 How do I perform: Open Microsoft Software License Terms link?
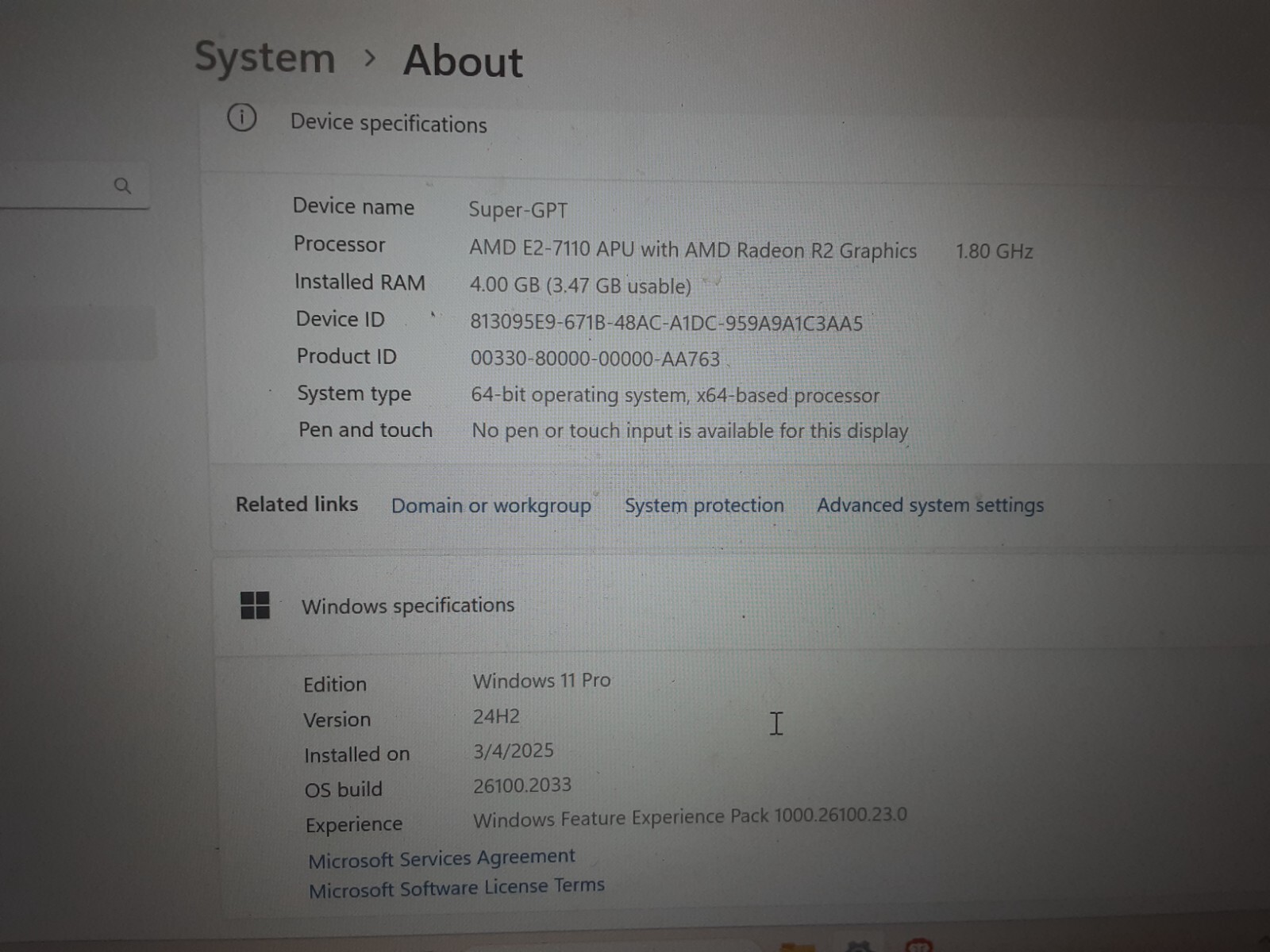[456, 887]
